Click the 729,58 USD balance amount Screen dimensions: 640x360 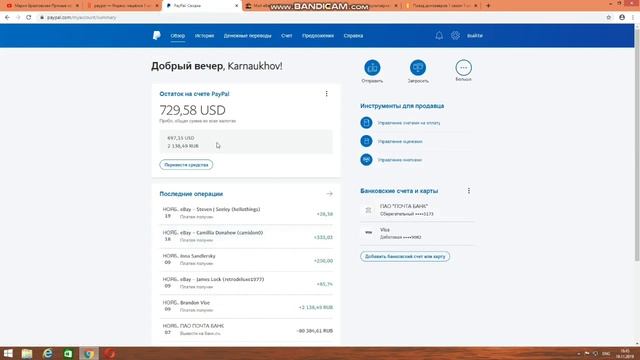point(192,110)
